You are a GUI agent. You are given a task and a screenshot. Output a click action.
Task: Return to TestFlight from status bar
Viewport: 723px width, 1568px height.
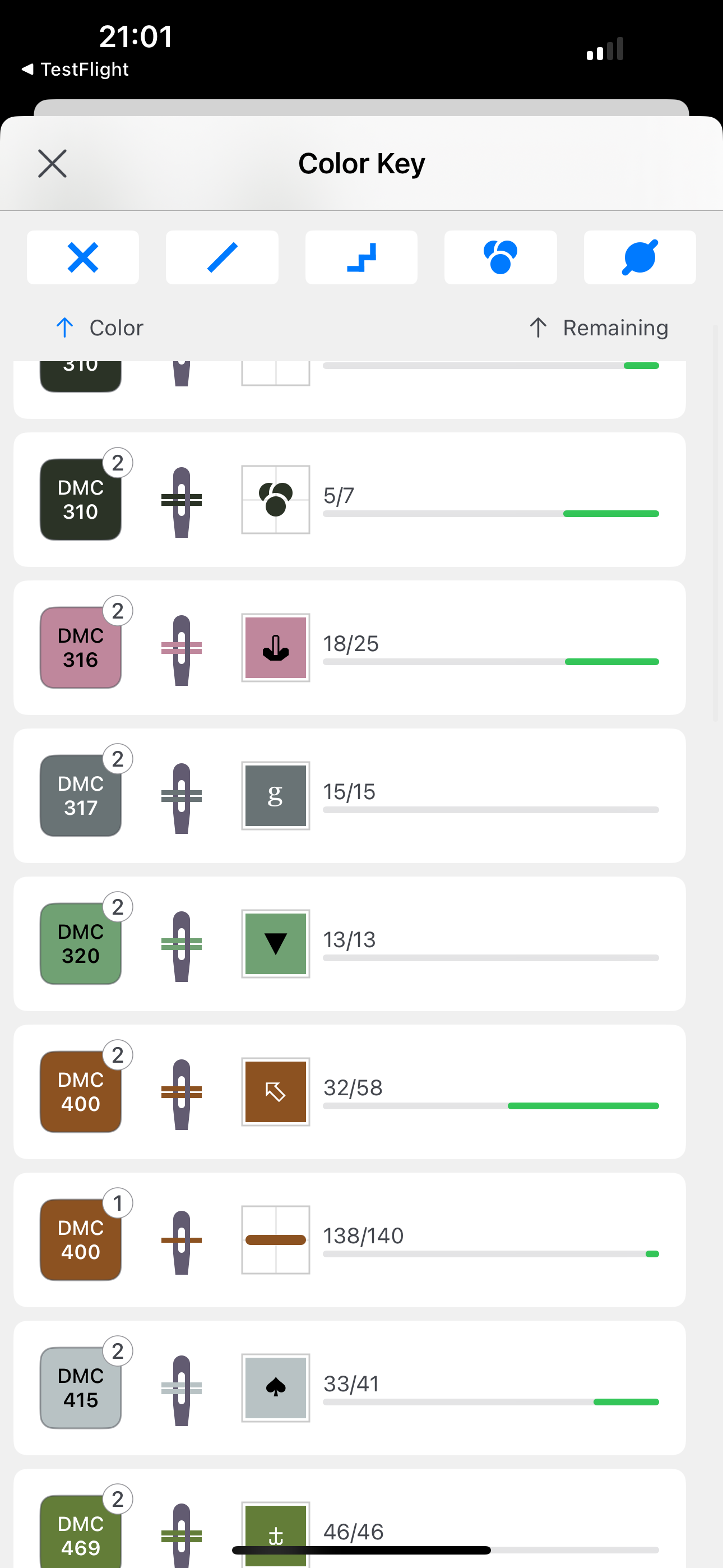(76, 70)
